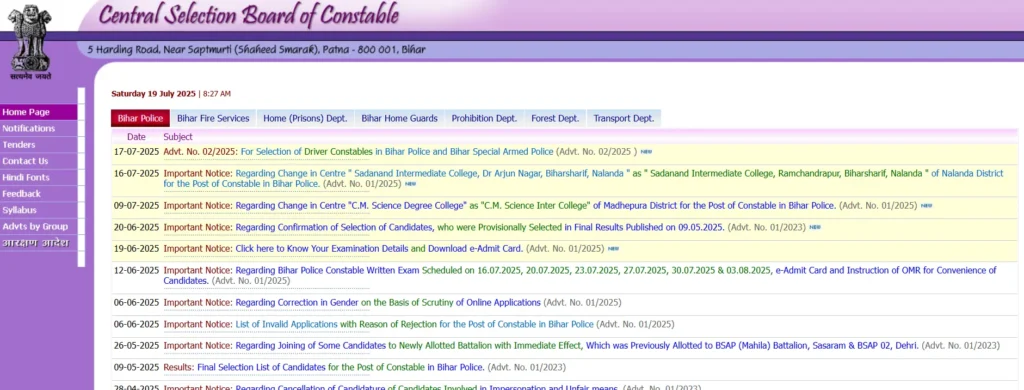1024x390 pixels.
Task: Open Syllabus in the sidebar
Action: [x=39, y=210]
